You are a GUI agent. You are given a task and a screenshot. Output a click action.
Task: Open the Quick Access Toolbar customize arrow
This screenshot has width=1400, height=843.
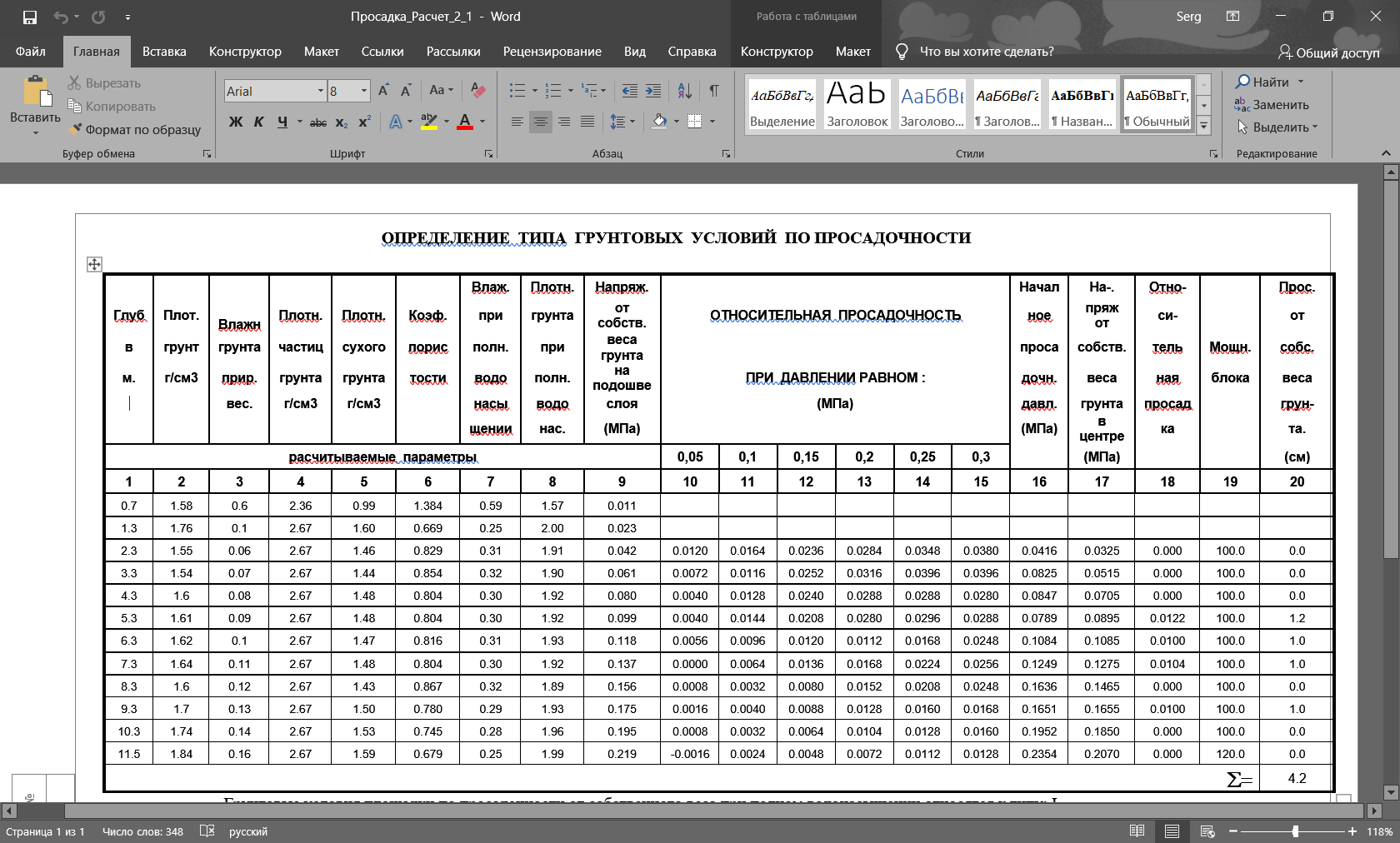tap(127, 17)
